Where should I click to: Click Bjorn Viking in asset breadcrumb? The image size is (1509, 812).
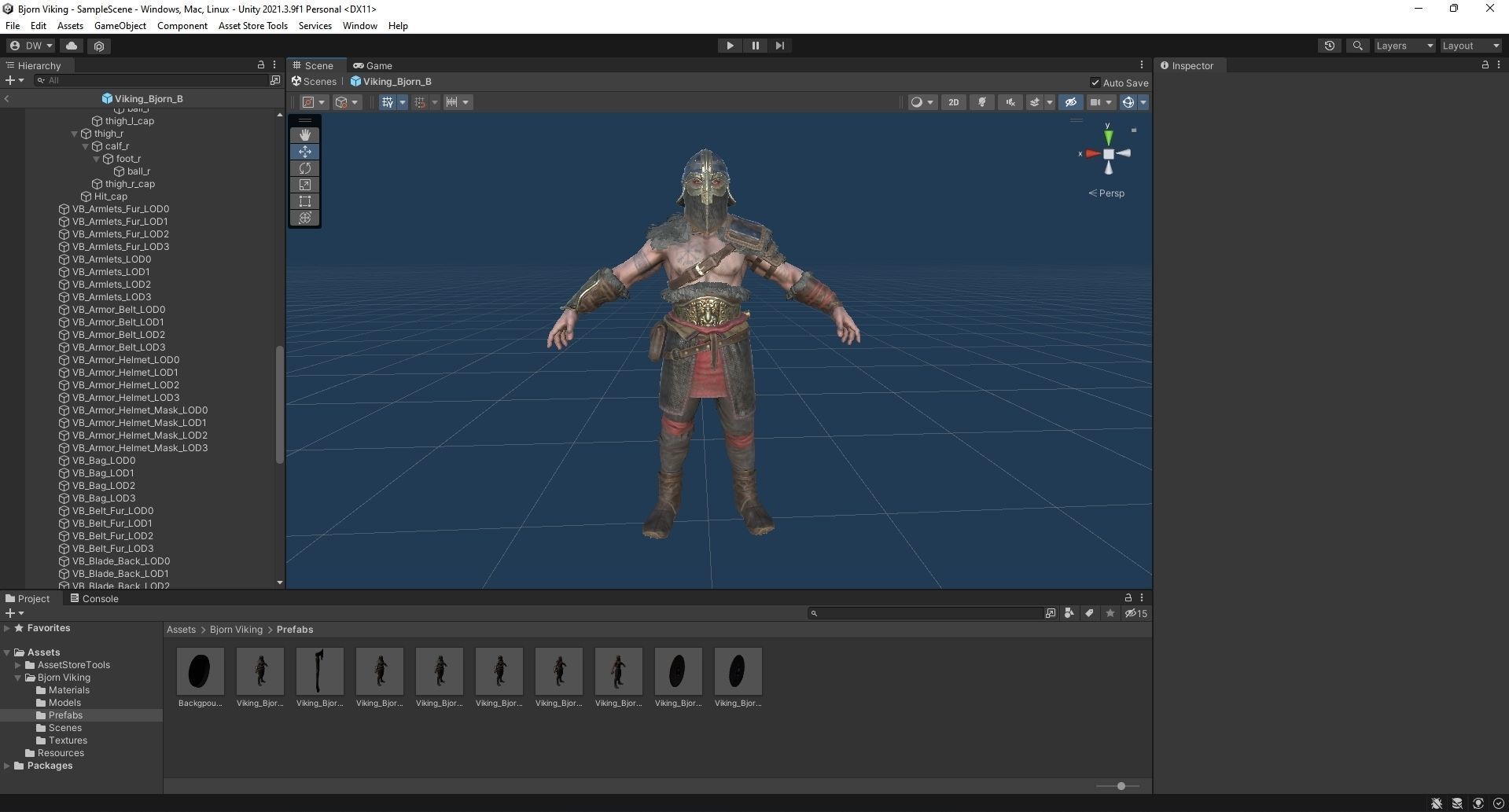236,630
